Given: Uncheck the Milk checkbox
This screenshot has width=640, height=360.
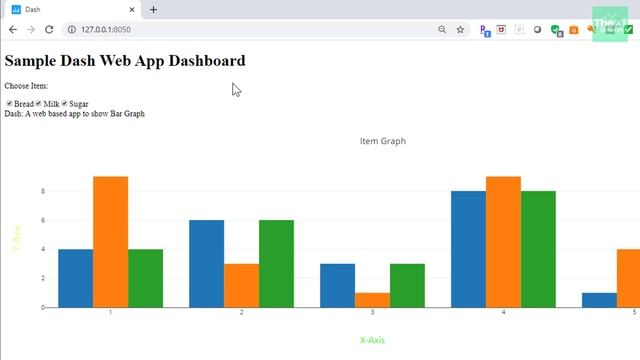Looking at the screenshot, I should (38, 103).
